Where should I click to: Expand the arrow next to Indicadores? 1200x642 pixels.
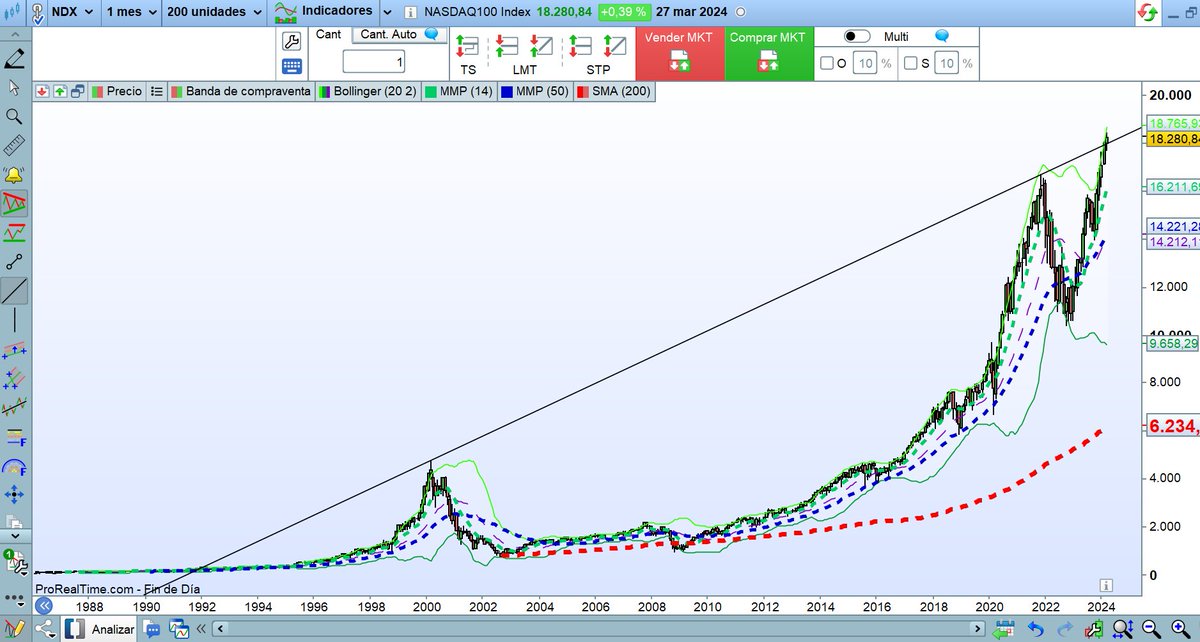pyautogui.click(x=389, y=12)
